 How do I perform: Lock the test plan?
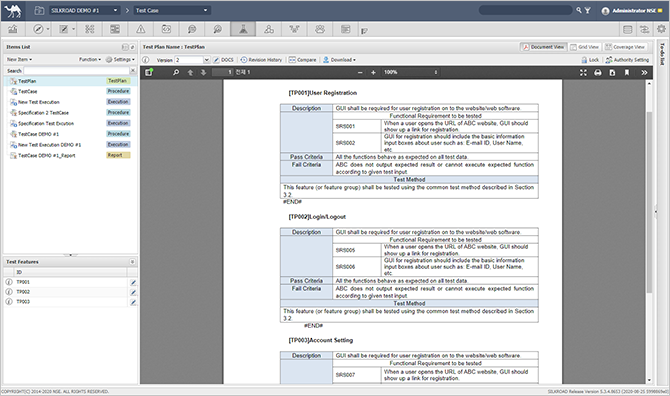coord(590,60)
